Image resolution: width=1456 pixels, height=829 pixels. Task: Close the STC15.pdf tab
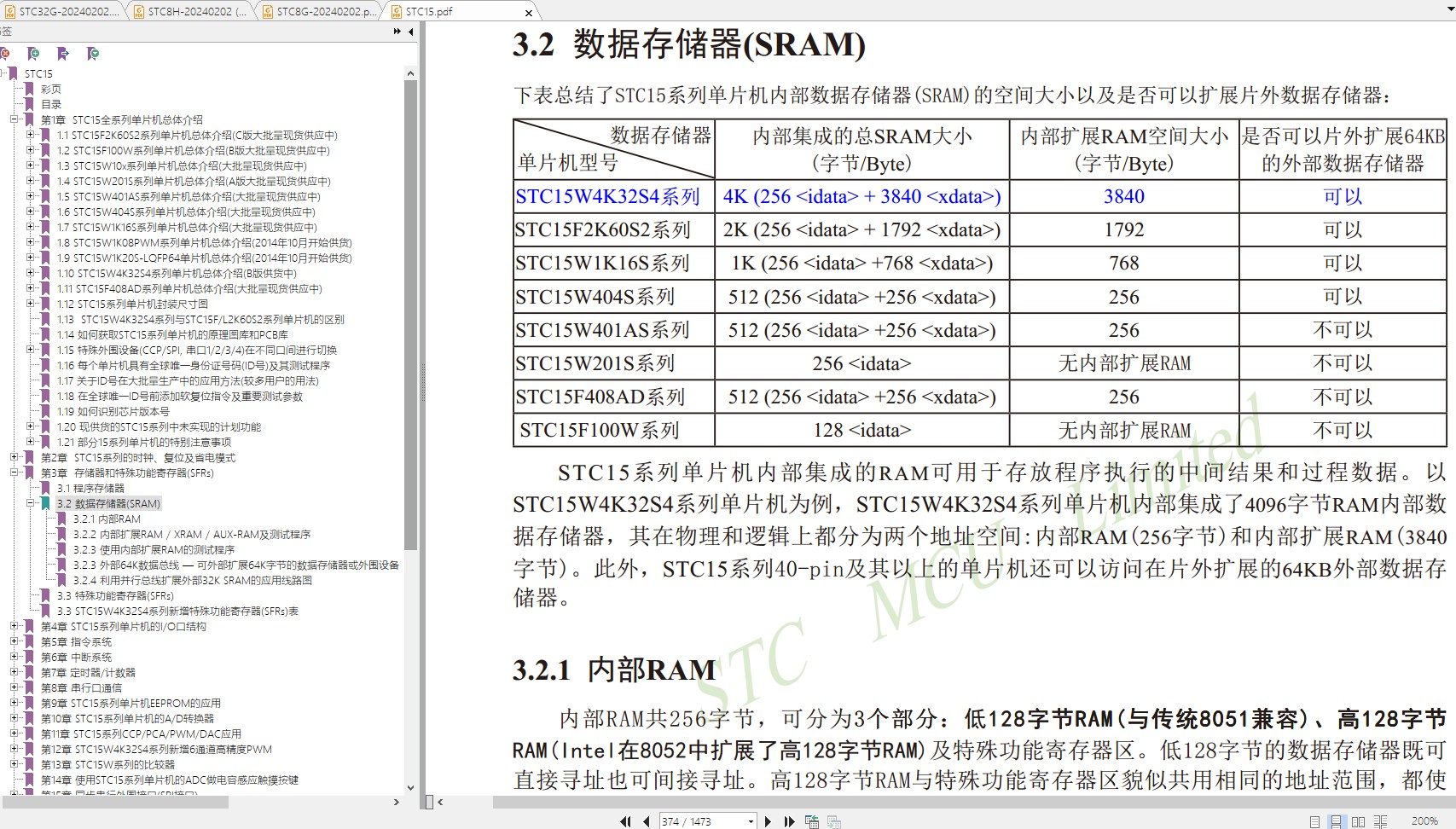point(529,12)
